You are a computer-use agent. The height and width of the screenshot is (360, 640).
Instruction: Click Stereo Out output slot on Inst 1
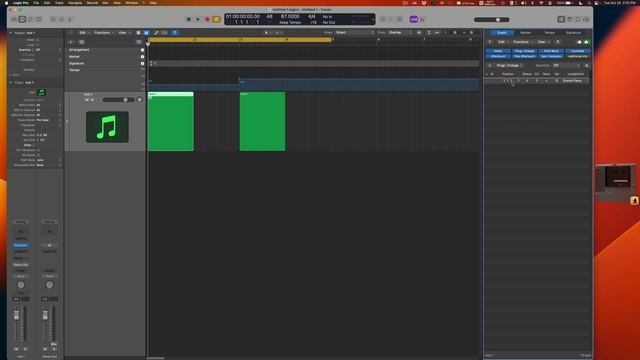tap(20, 264)
